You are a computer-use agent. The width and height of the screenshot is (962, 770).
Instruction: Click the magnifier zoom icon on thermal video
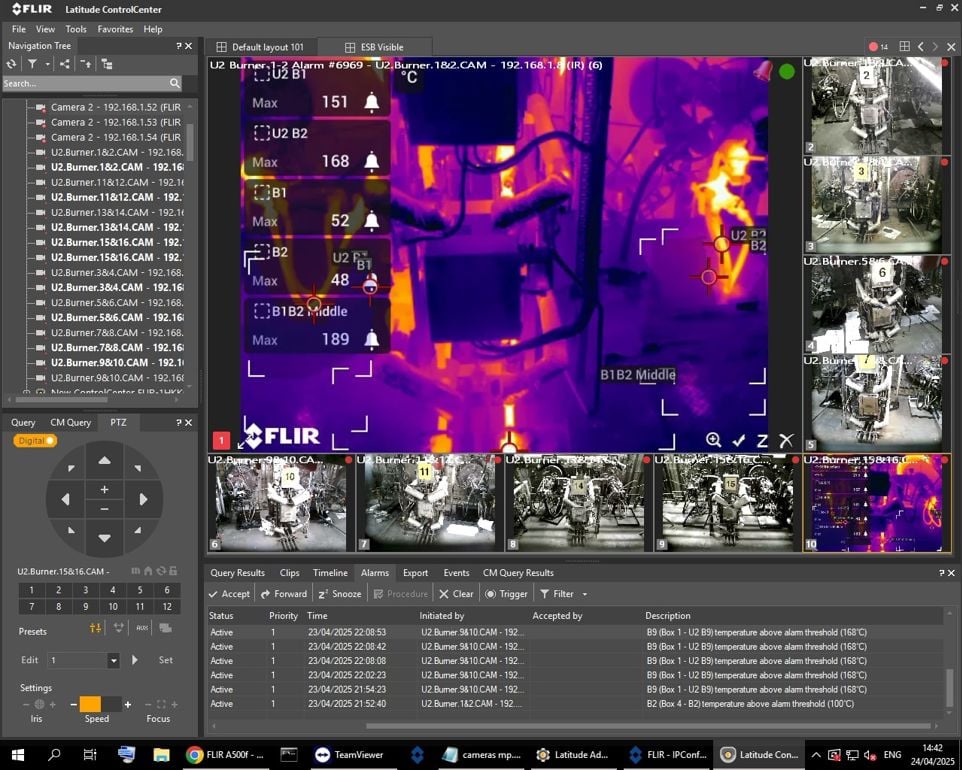pyautogui.click(x=713, y=440)
